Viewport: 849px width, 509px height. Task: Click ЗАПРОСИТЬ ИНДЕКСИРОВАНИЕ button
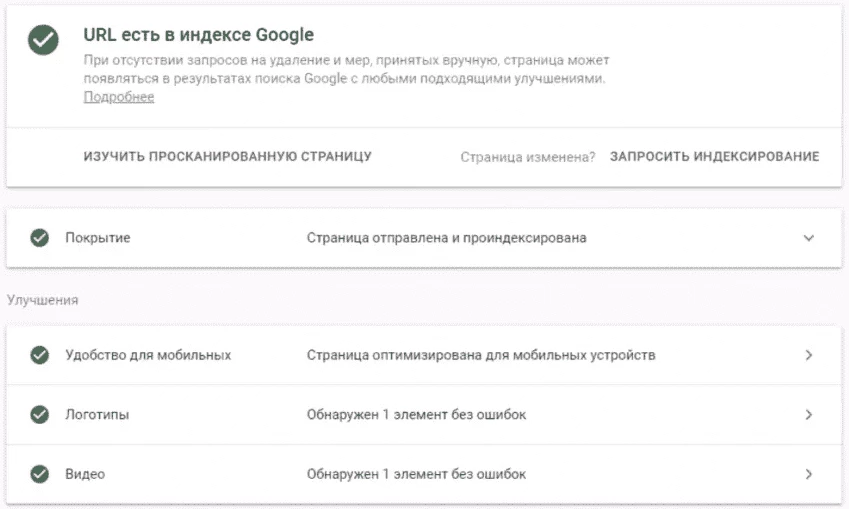point(714,156)
